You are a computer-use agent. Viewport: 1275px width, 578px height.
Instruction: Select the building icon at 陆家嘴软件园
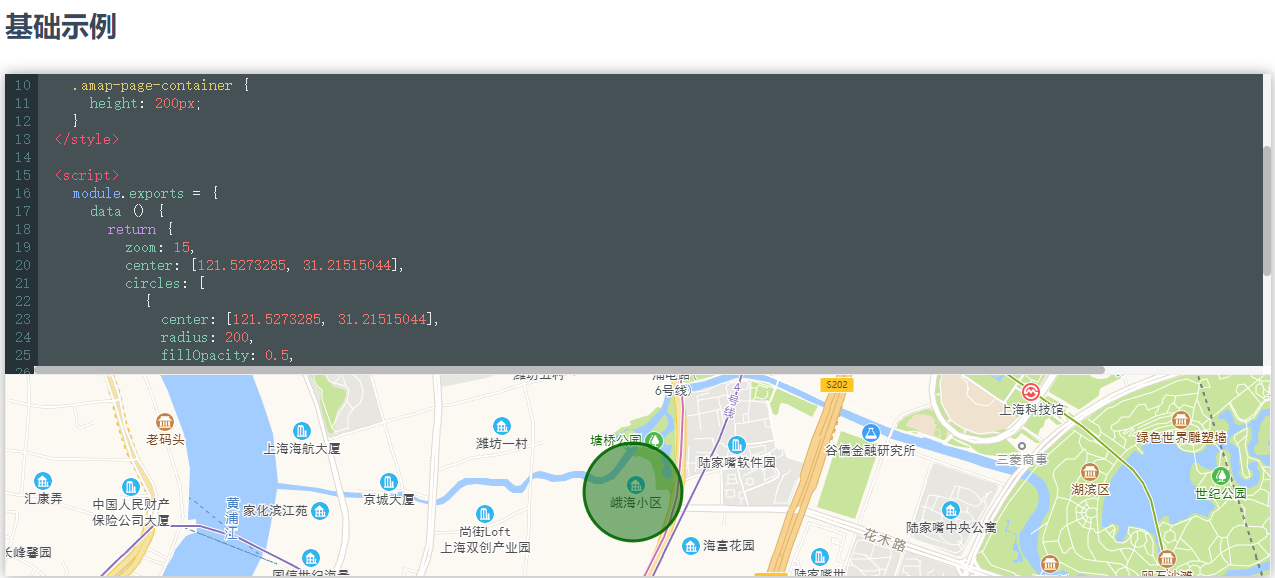[736, 446]
